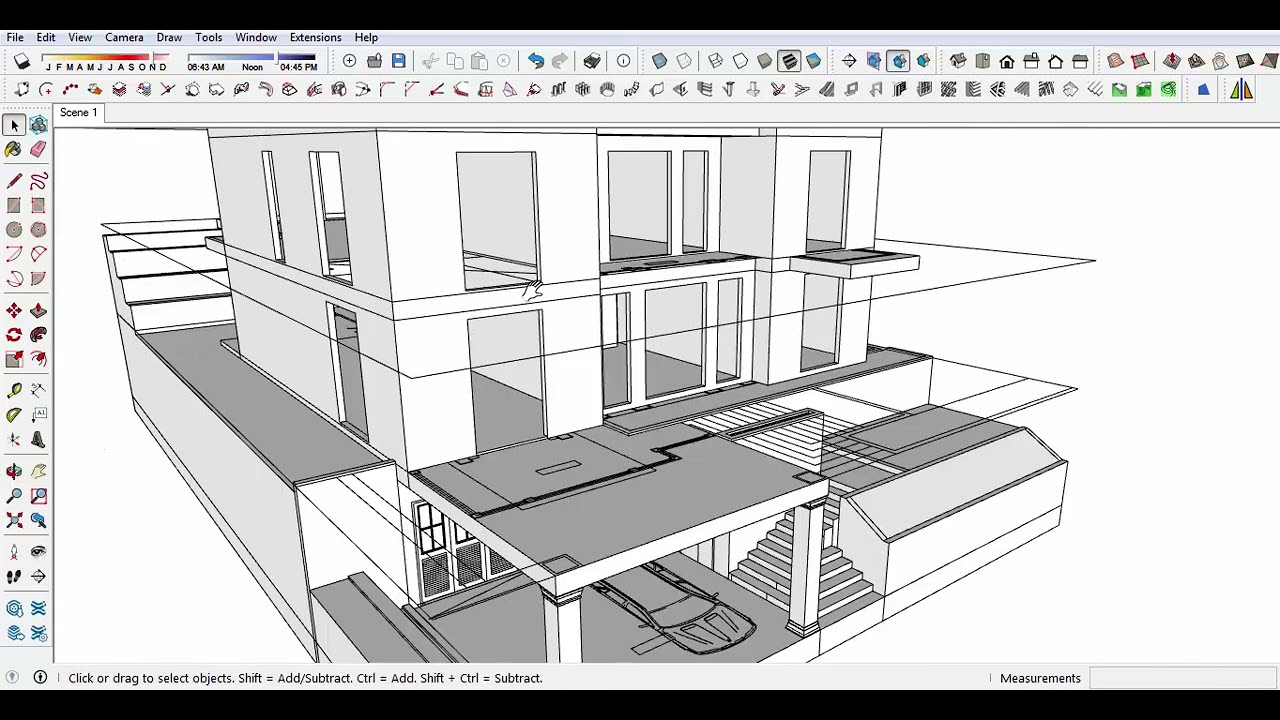Image resolution: width=1280 pixels, height=720 pixels.
Task: Open the Extensions menu
Action: click(x=315, y=37)
